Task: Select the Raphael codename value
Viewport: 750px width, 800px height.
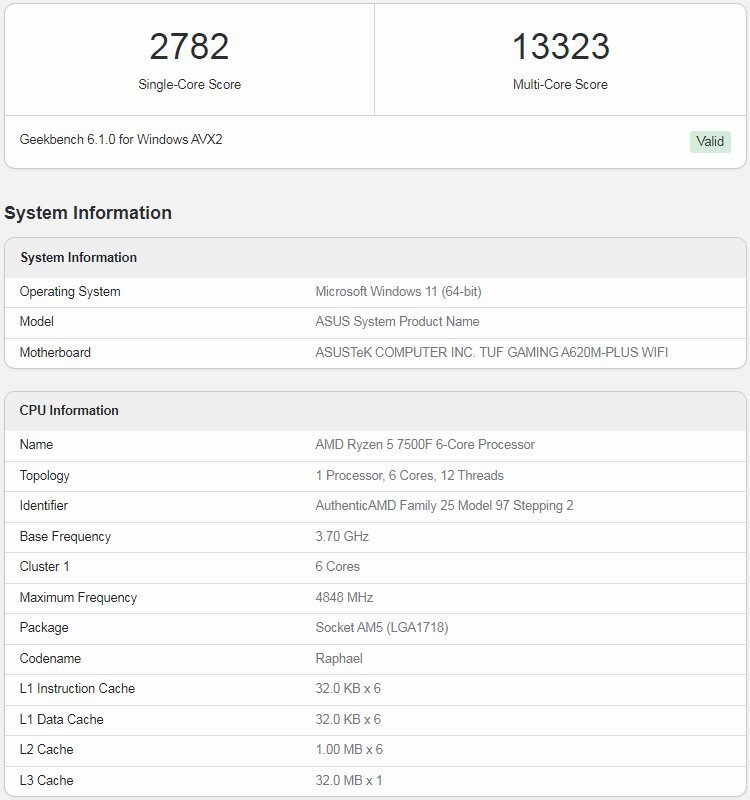Action: (x=339, y=658)
